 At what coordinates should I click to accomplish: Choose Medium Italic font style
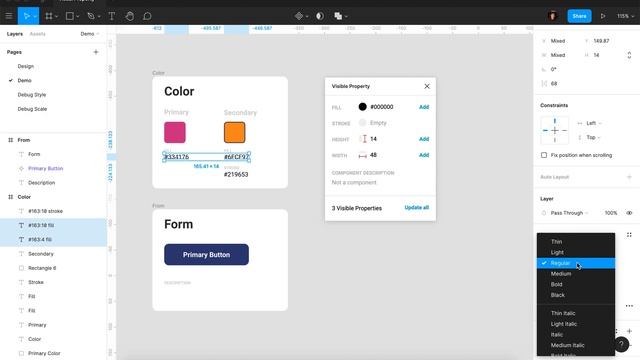[576, 345]
